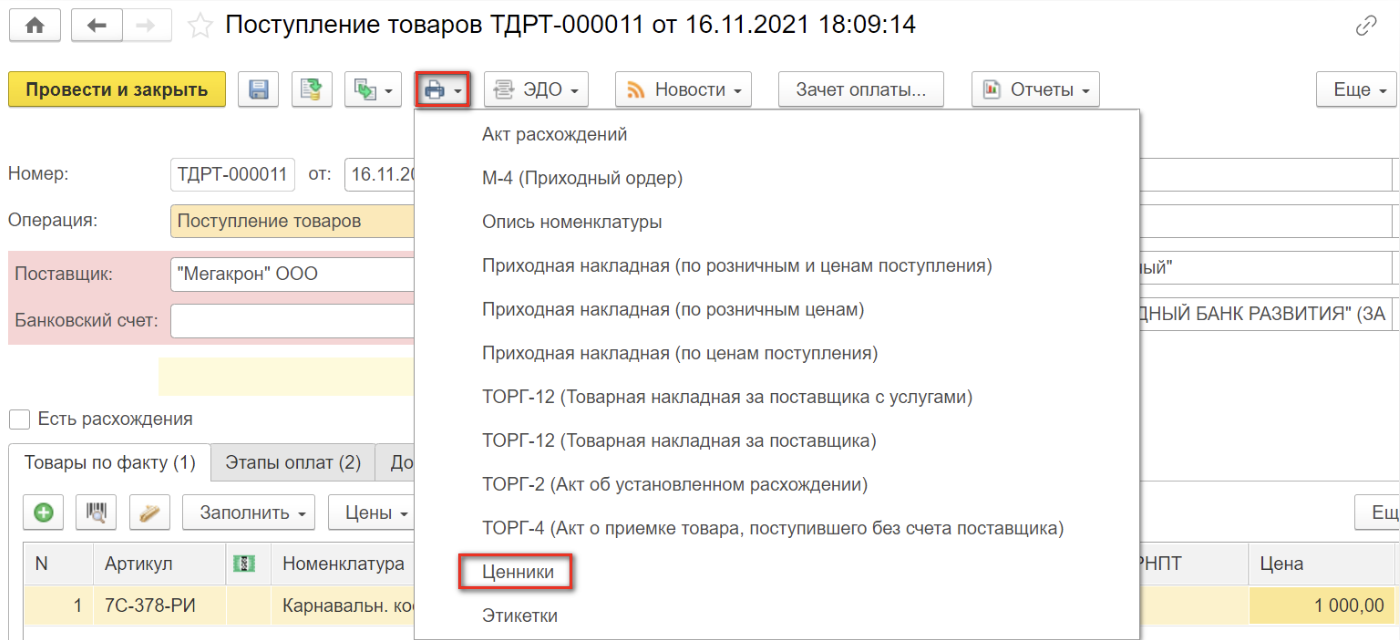The image size is (1400, 640).
Task: Open the Отчеты dropdown menu
Action: [x=1035, y=90]
